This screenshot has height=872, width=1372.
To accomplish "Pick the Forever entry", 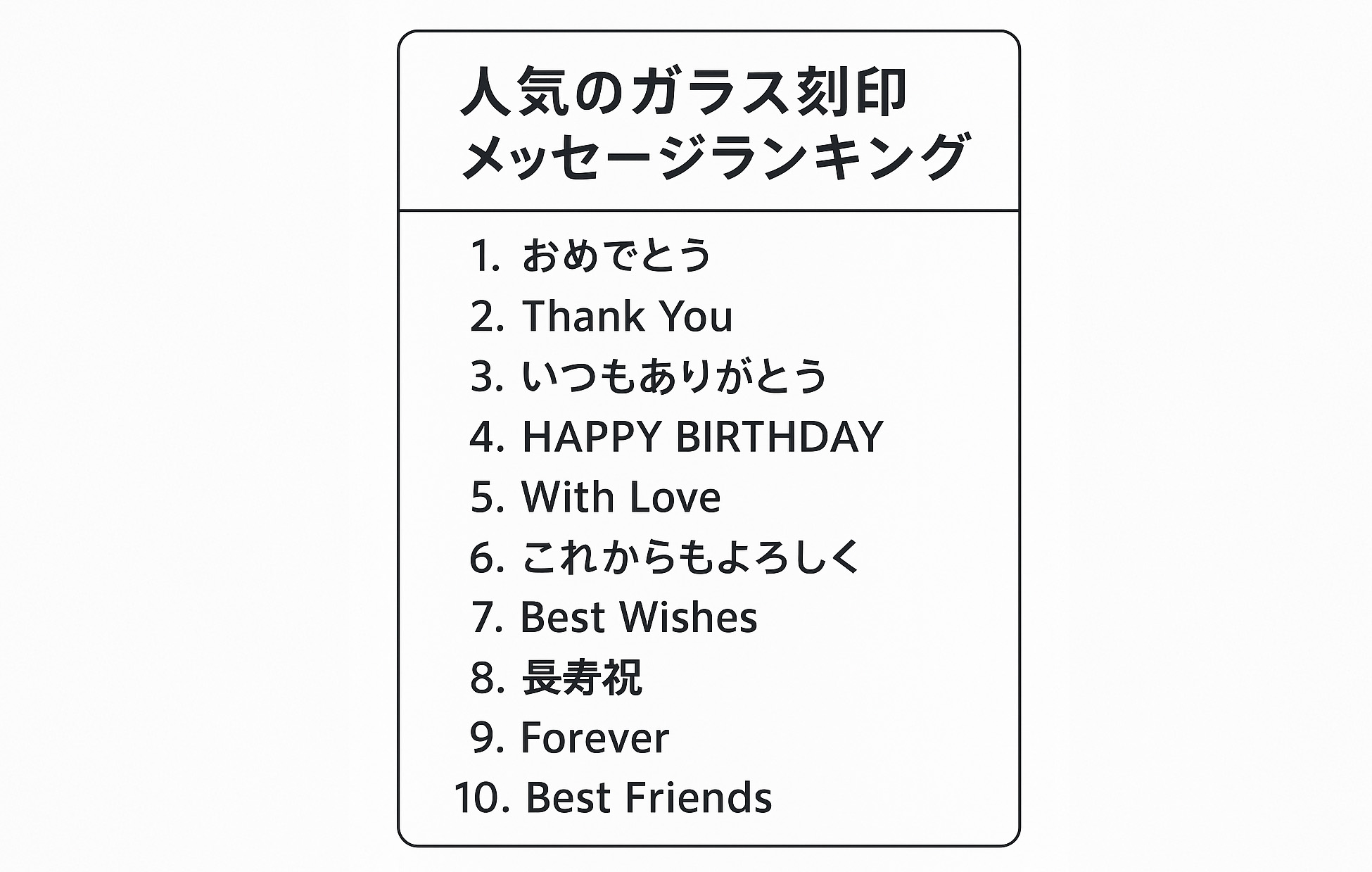I will pos(595,738).
